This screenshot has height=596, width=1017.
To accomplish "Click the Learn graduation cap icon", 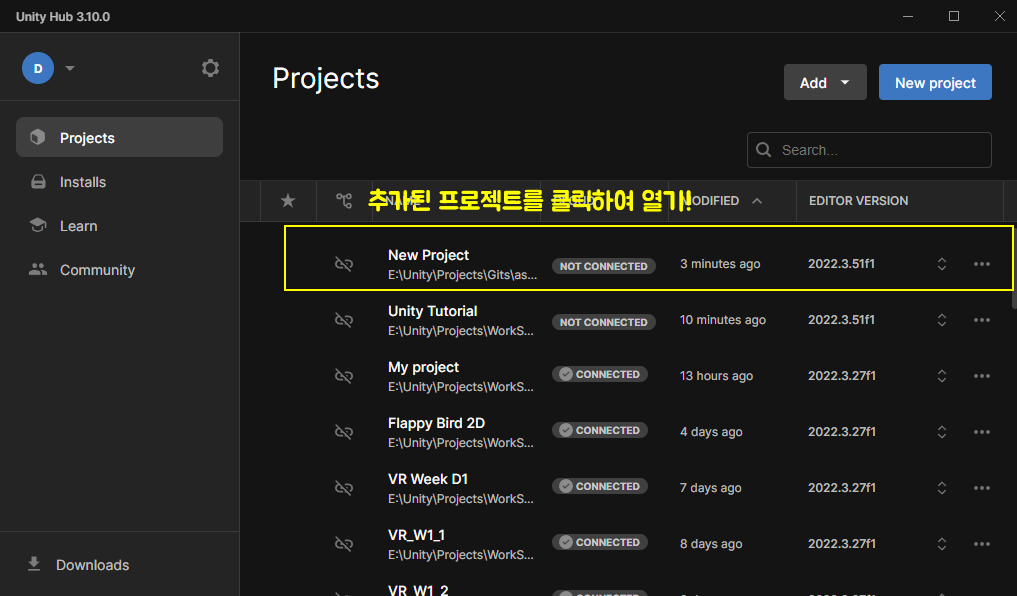I will (x=38, y=225).
